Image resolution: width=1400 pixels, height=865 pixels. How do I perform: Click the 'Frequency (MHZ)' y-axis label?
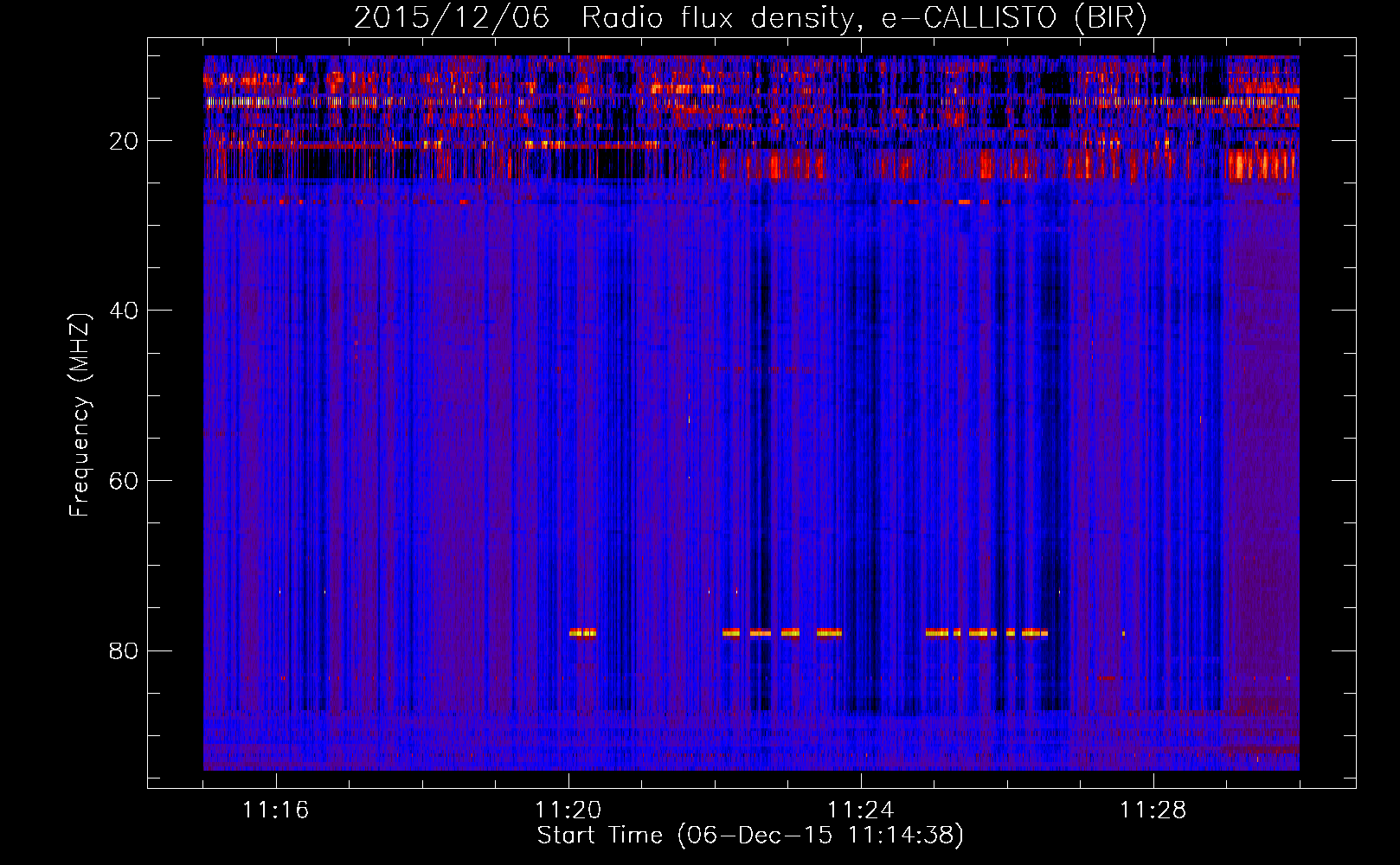tap(80, 415)
